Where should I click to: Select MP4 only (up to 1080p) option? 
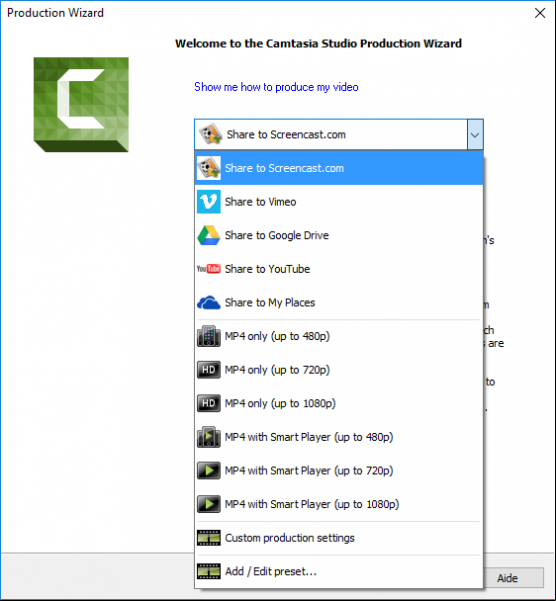(x=339, y=403)
